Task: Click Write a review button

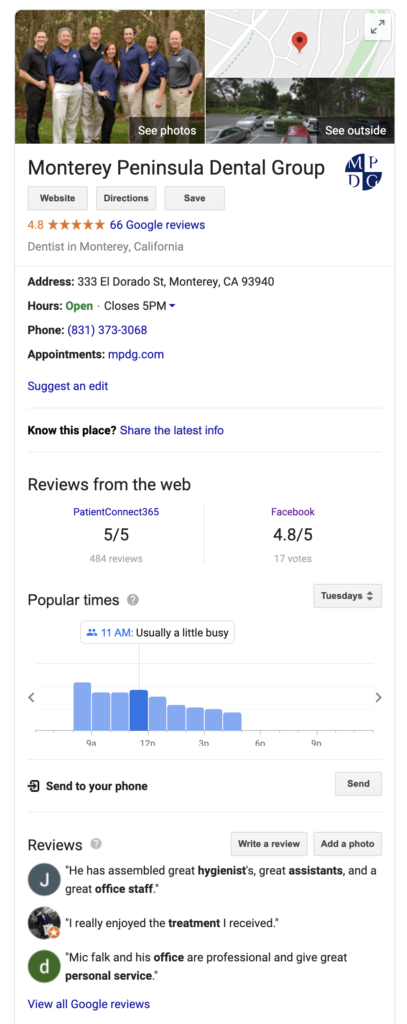Action: [x=269, y=844]
